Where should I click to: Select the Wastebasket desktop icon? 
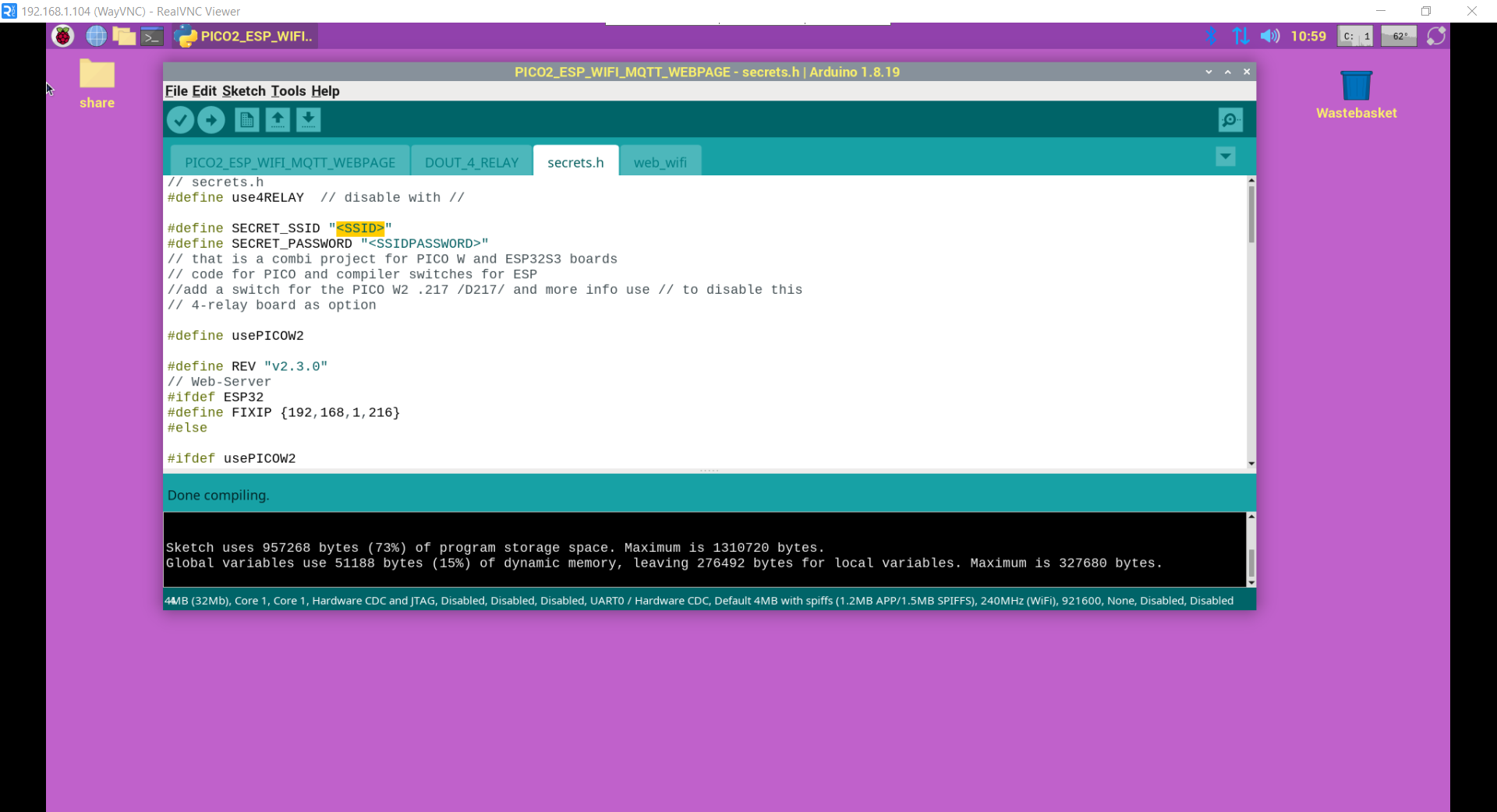pos(1357,94)
